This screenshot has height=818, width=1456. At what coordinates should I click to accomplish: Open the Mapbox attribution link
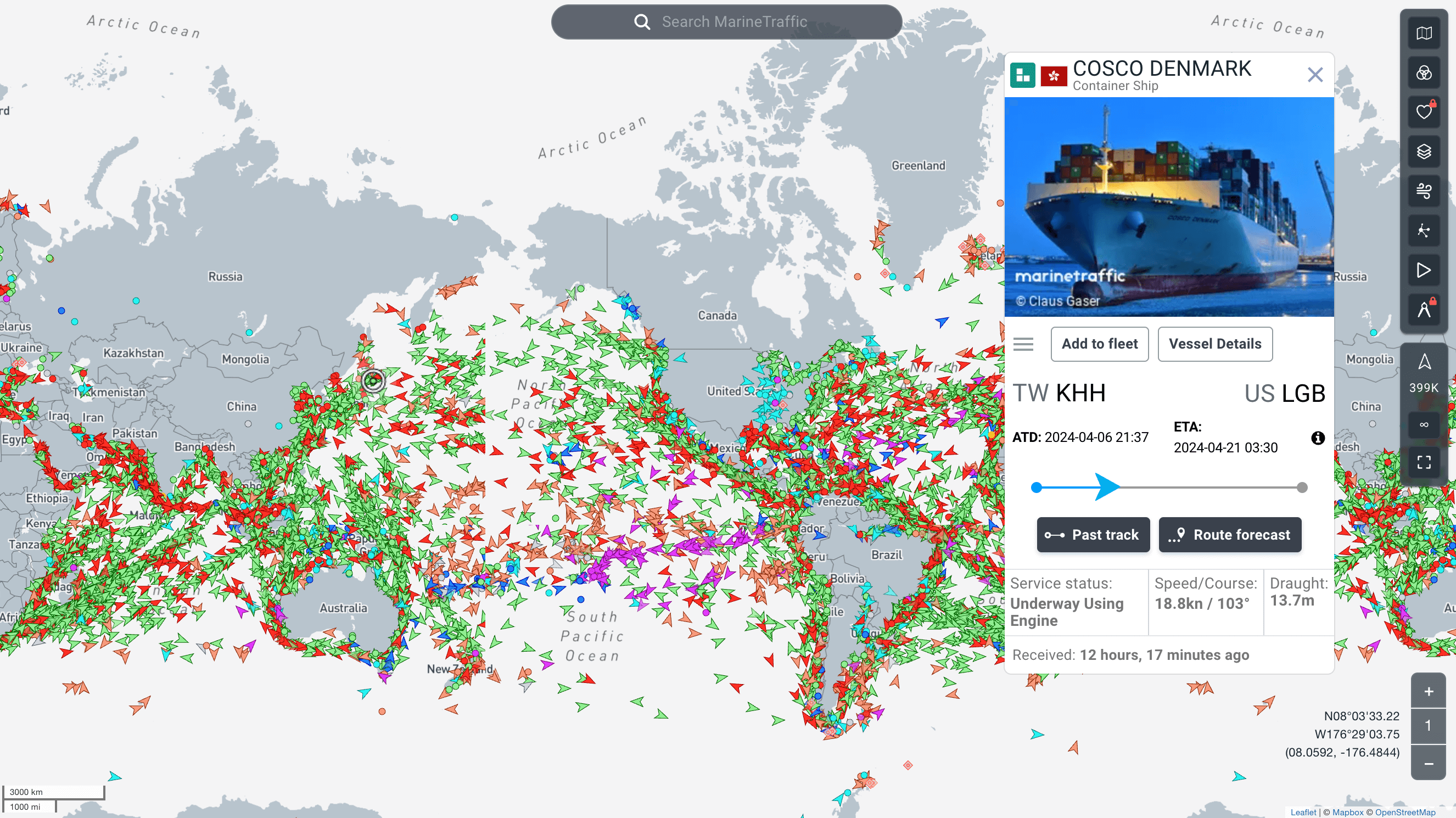(1347, 813)
